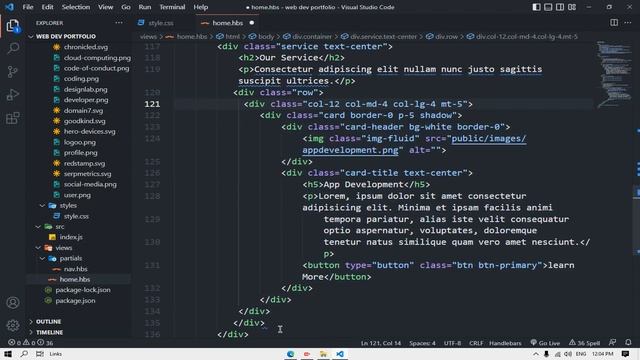
Task: Open the Terminal menu
Action: [x=172, y=7]
